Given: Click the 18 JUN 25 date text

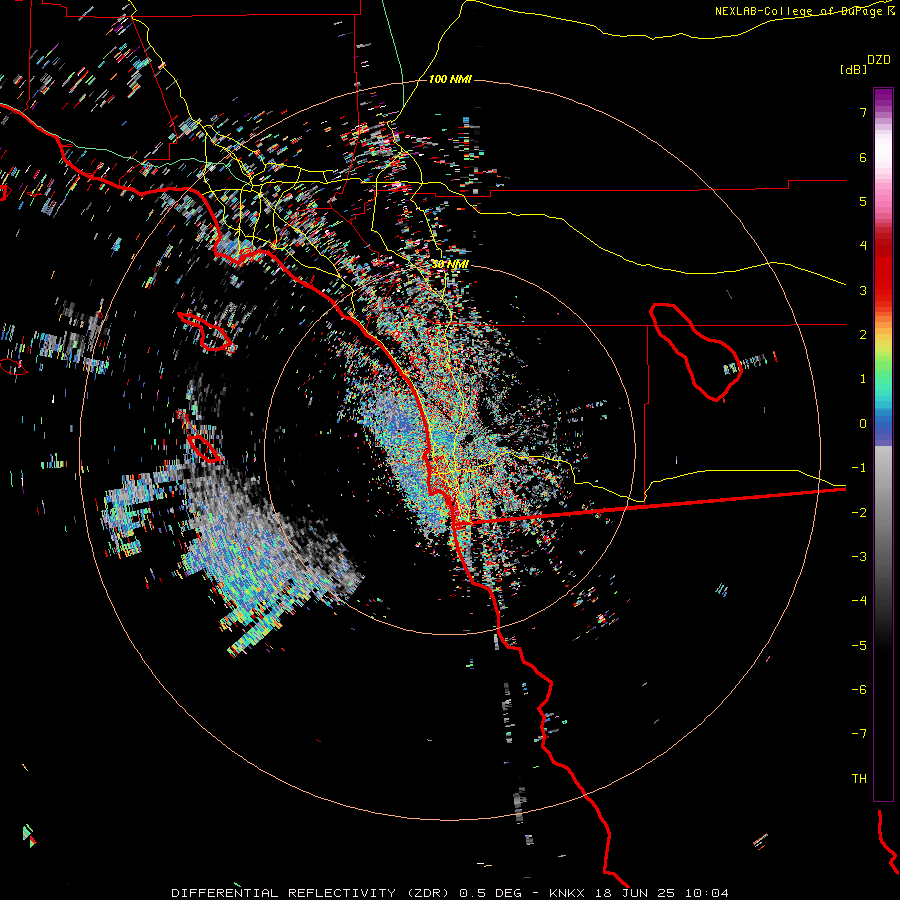Looking at the screenshot, I should (x=636, y=893).
